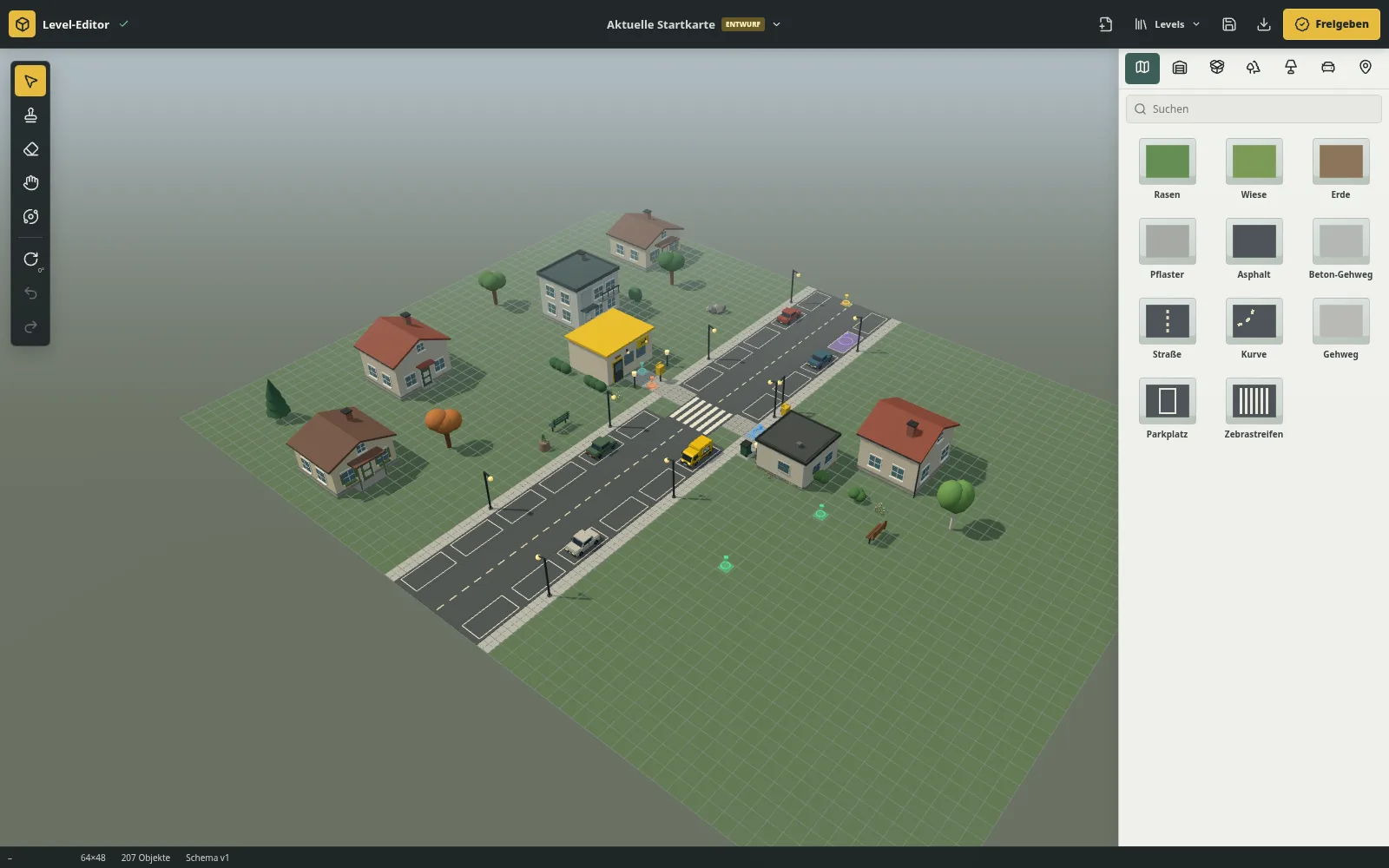Open the vehicles car category tab

1328,67
